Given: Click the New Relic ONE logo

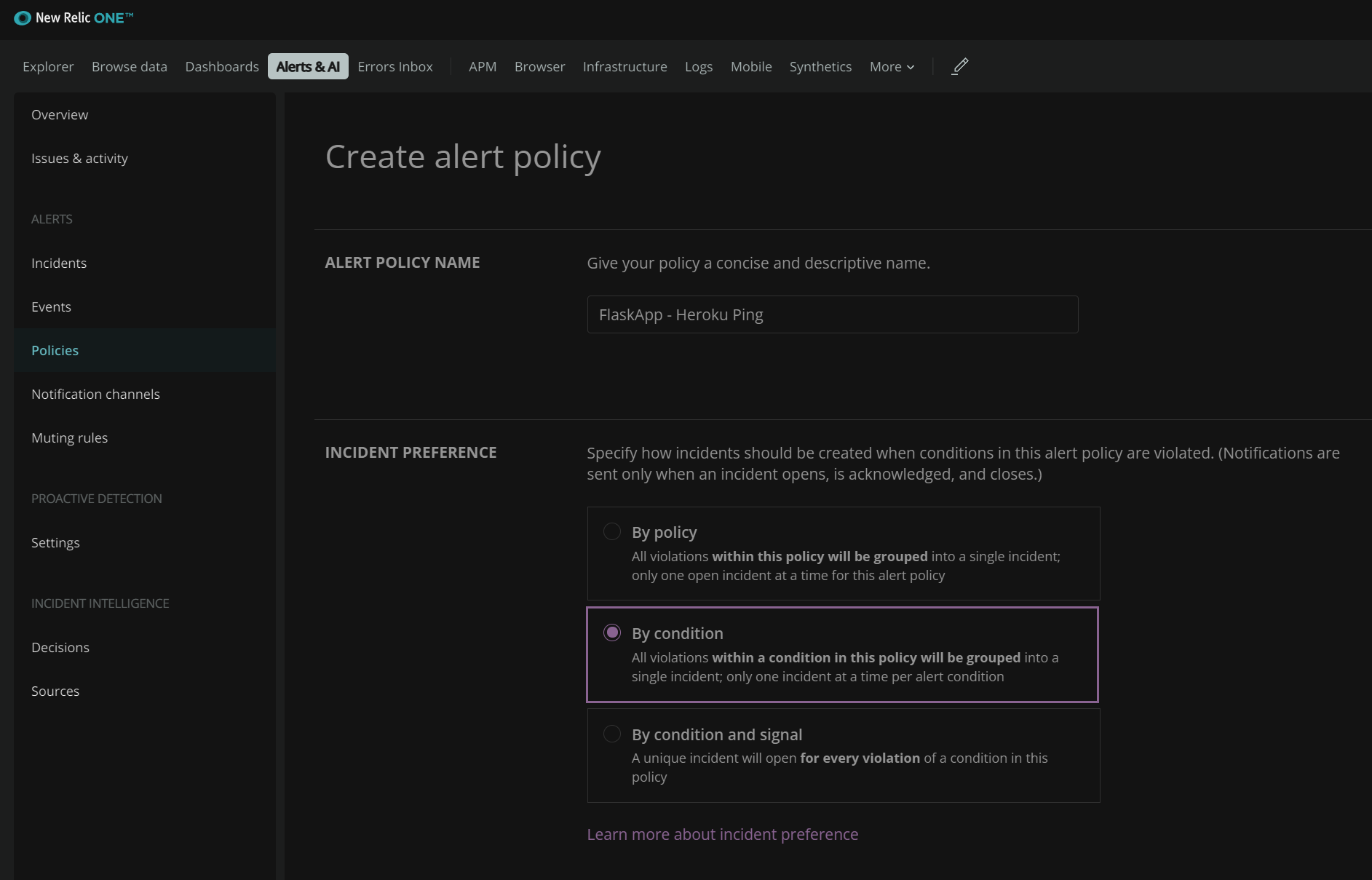Looking at the screenshot, I should click(74, 18).
